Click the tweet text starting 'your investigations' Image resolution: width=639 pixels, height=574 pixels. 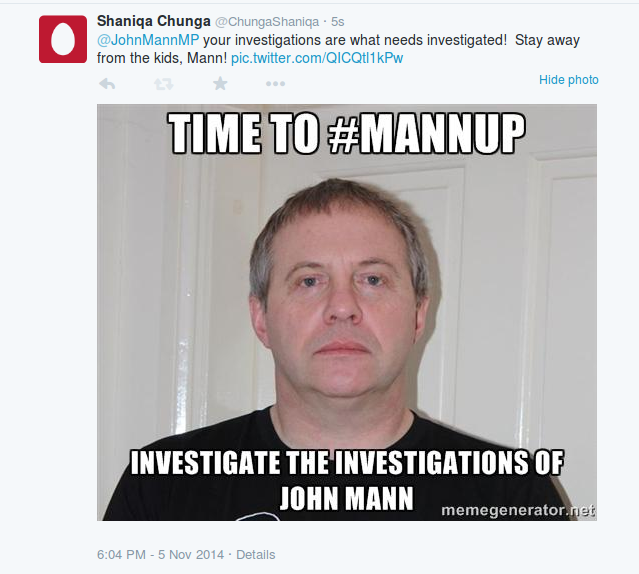[x=338, y=49]
